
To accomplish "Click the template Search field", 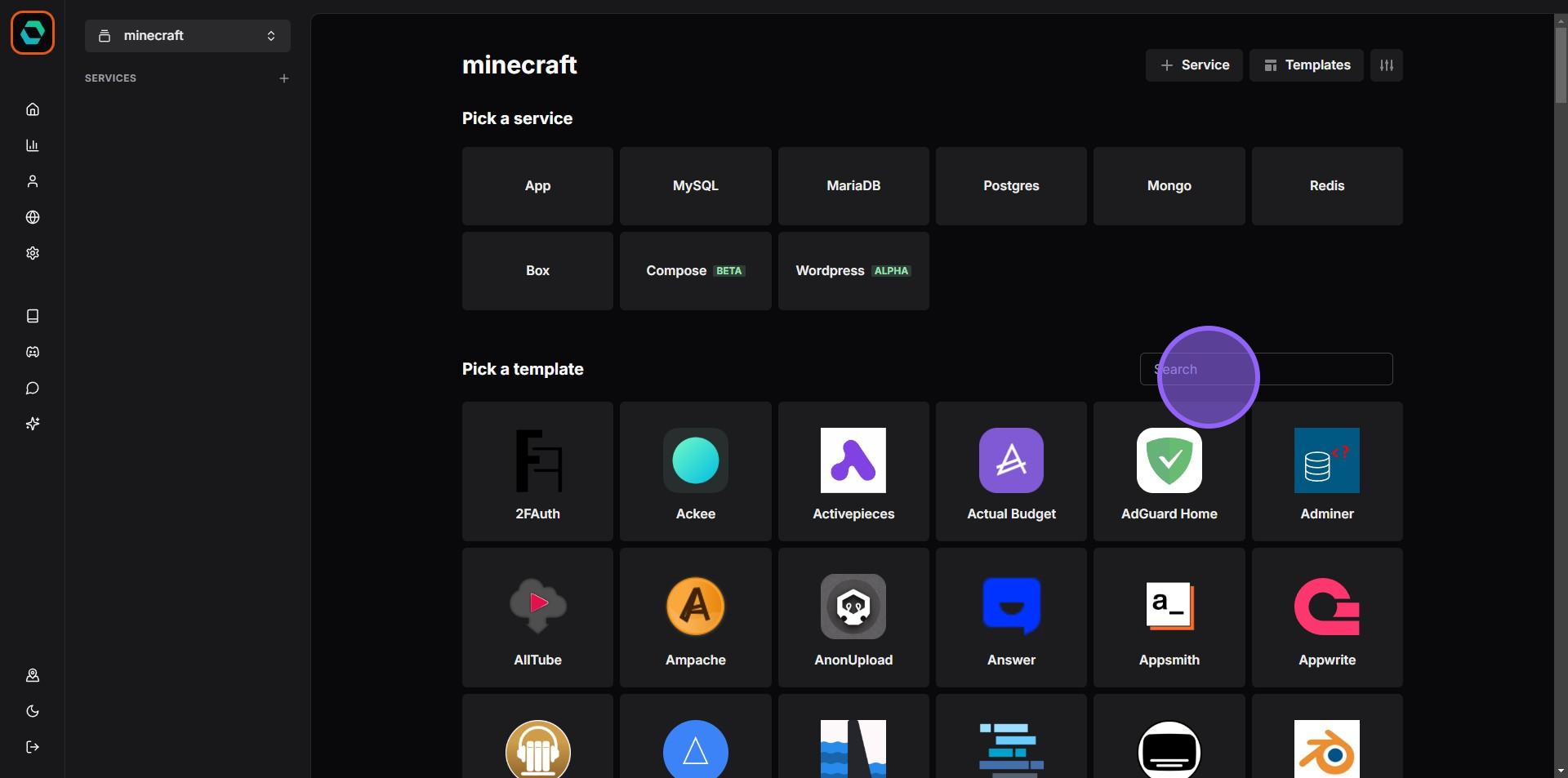I will pyautogui.click(x=1266, y=369).
